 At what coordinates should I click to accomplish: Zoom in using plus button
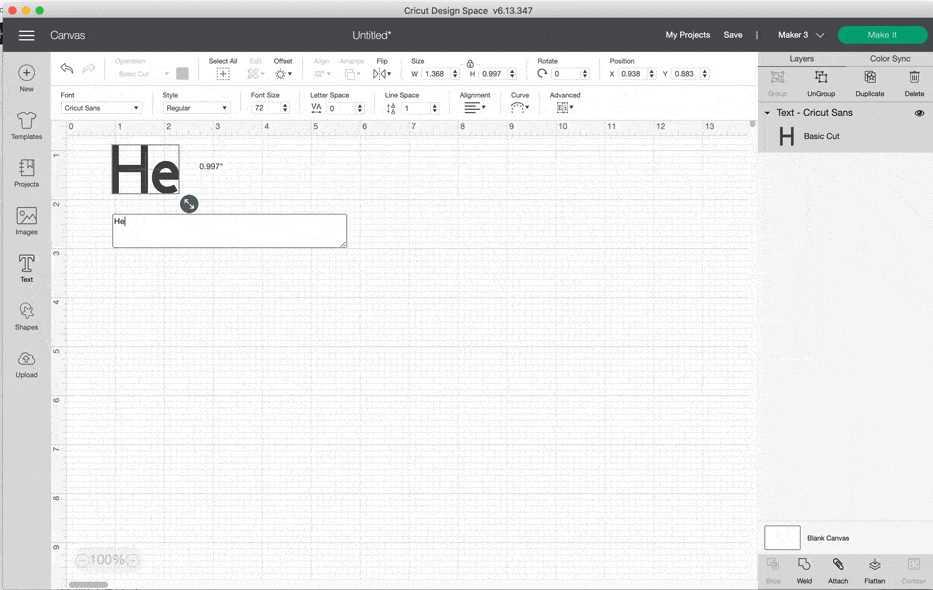point(133,560)
